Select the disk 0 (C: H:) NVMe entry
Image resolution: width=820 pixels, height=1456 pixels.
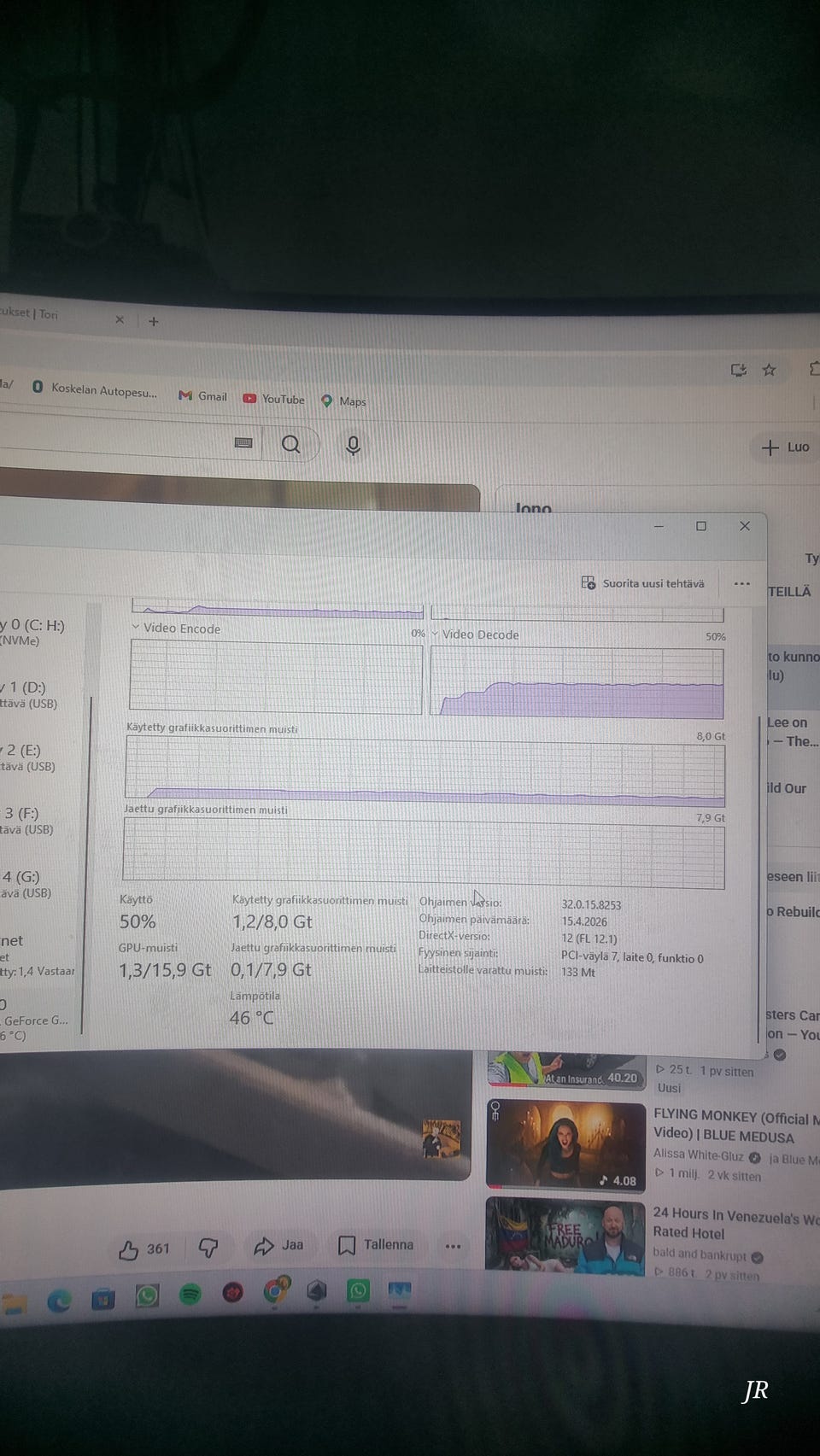[x=32, y=632]
